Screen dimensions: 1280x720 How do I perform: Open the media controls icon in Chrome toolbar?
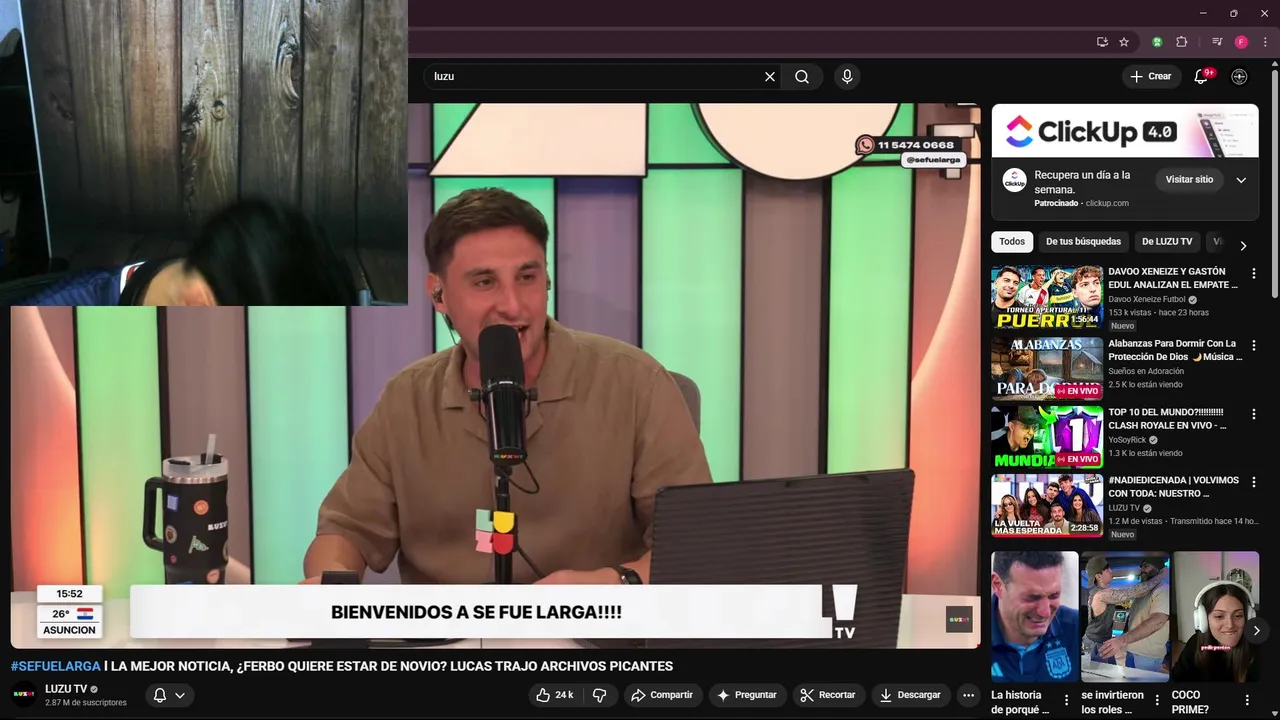(1217, 42)
